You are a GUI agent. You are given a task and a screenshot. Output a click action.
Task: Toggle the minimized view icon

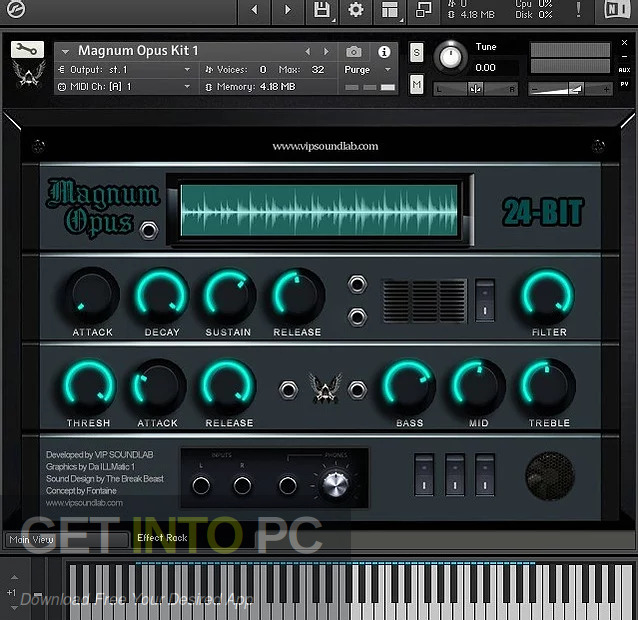(423, 9)
